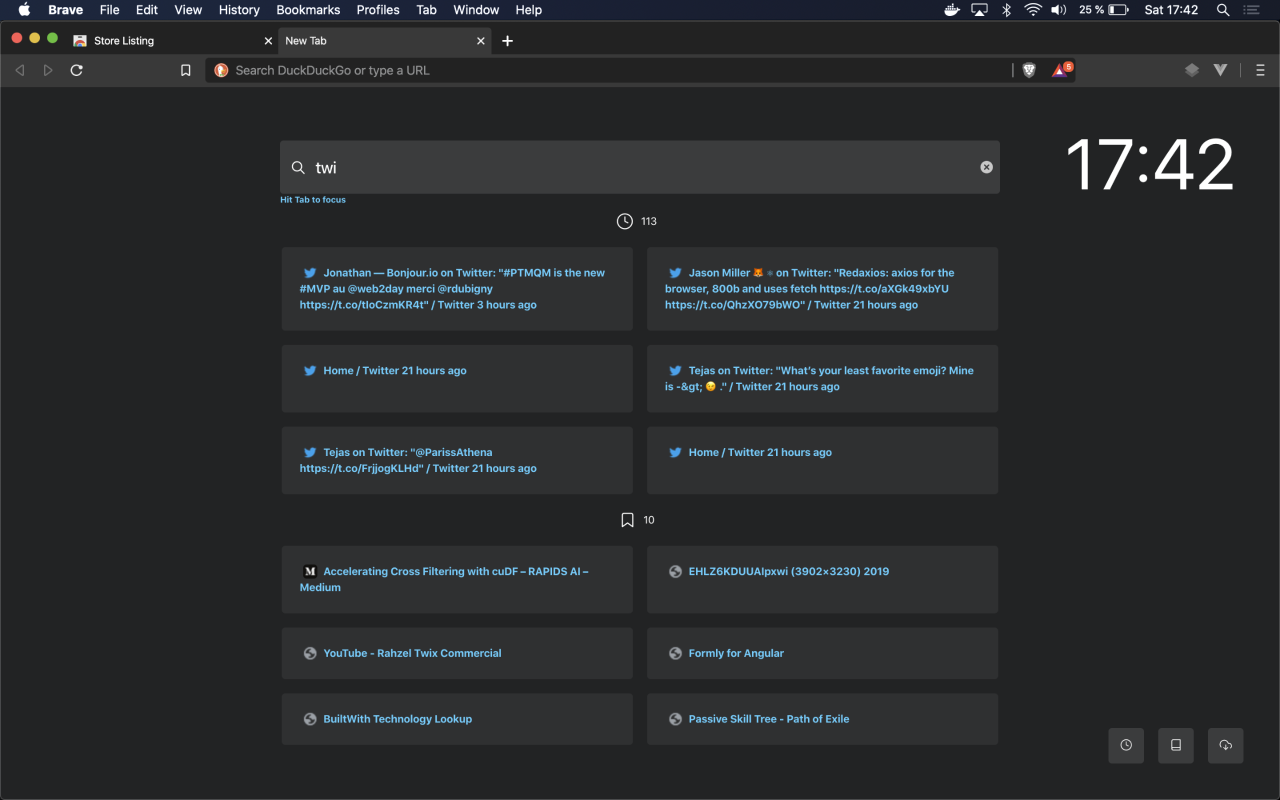Screen dimensions: 1280x800
Task: Click the cloud download icon button at bottom right
Action: (1226, 745)
